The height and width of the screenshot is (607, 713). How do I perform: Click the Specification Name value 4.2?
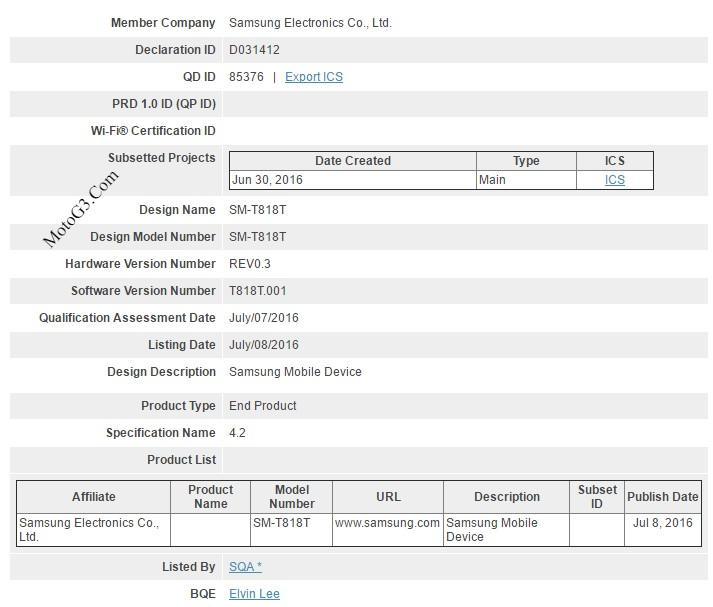coord(237,432)
